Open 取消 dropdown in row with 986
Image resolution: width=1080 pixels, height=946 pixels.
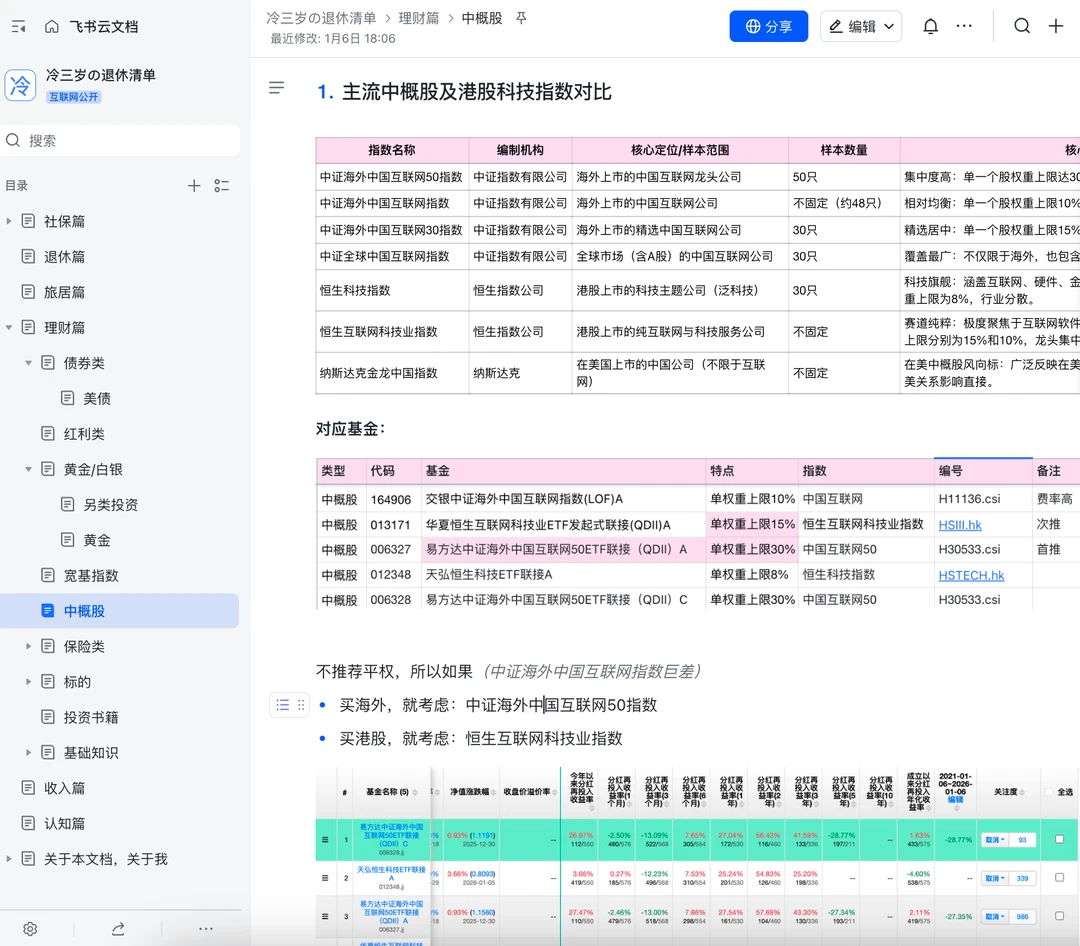(x=995, y=917)
